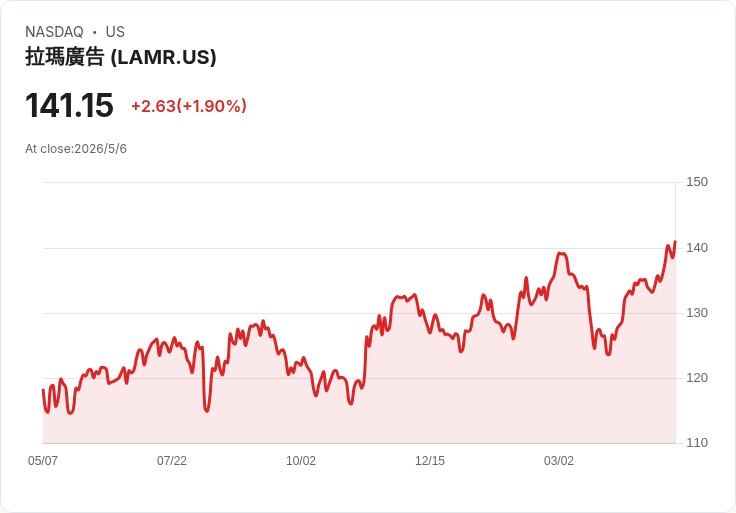Click the 130 price axis label
The image size is (736, 513).
[x=697, y=313]
